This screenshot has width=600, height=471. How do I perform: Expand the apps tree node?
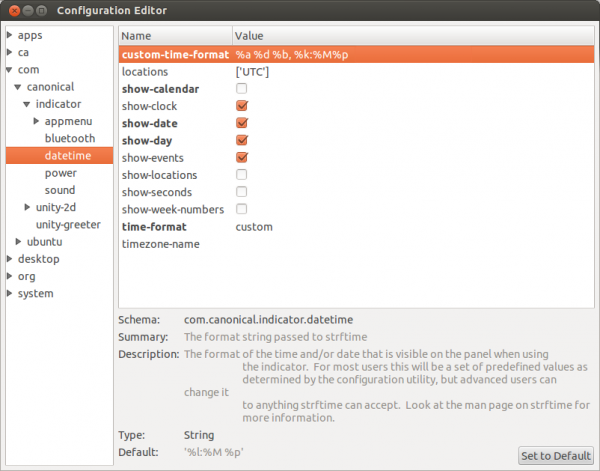[10, 35]
